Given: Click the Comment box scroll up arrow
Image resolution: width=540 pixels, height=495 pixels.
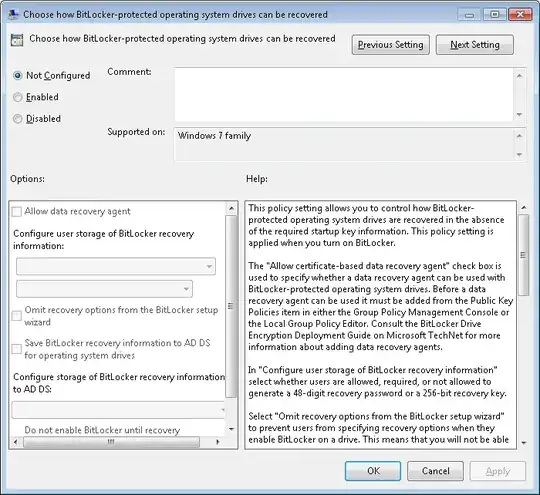Looking at the screenshot, I should click(519, 75).
